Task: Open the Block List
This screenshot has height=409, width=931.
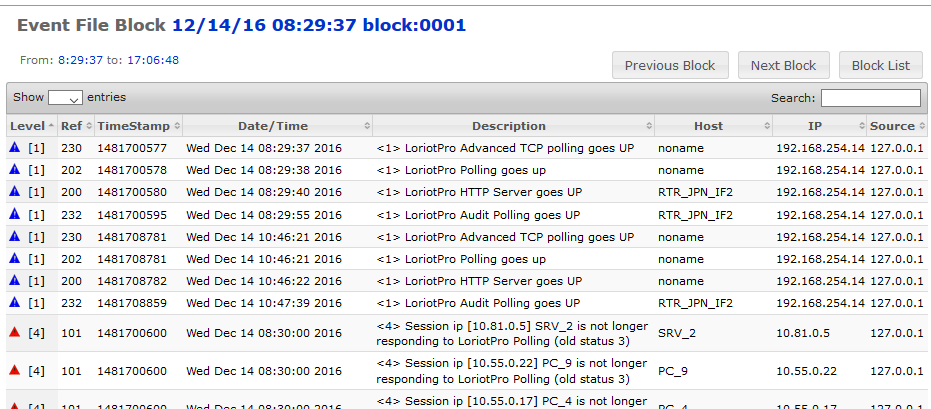Action: click(x=880, y=66)
